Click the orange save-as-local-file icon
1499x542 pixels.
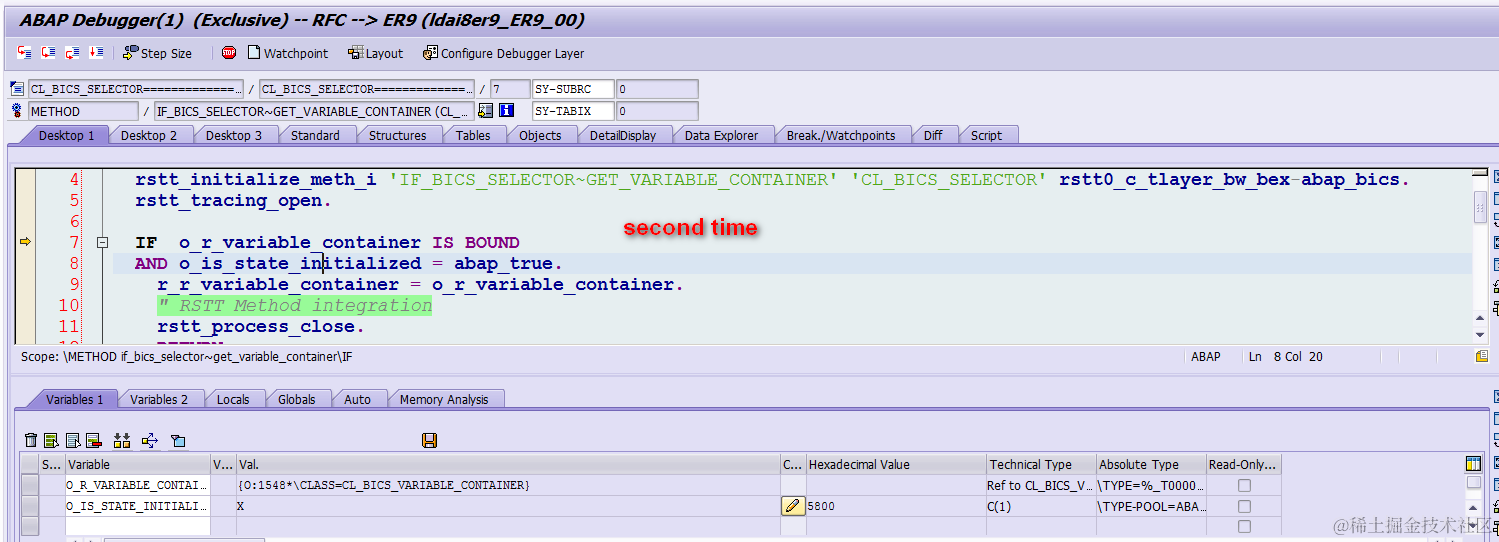coord(430,440)
